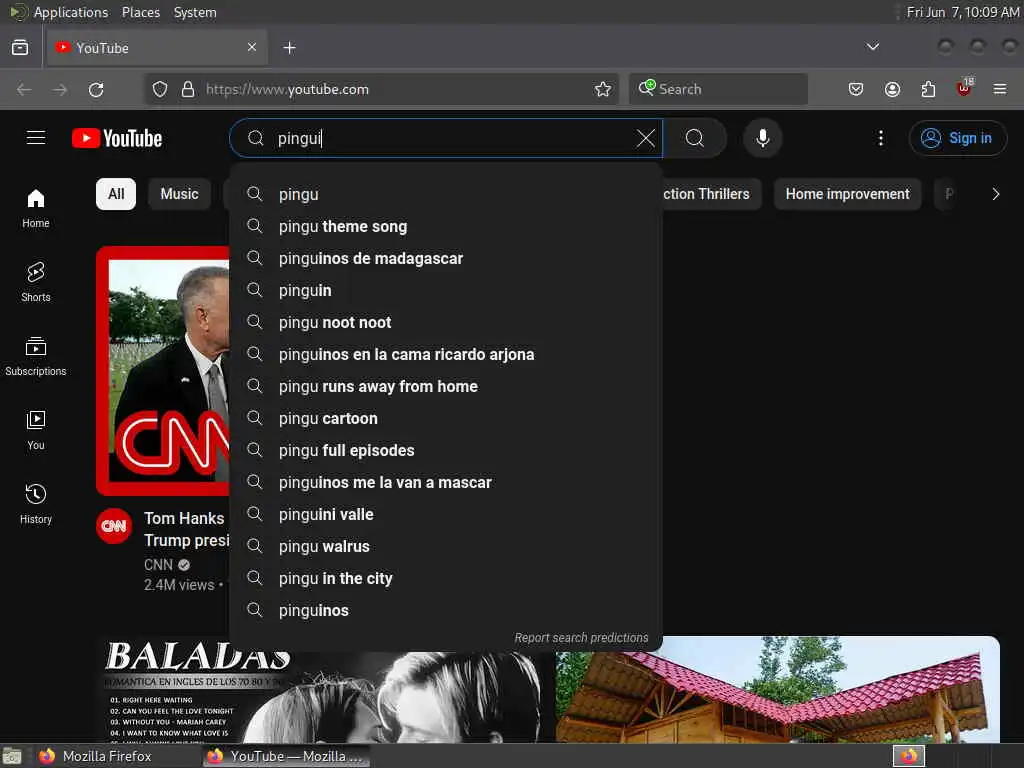The image size is (1024, 768).
Task: Bookmark this page with the star
Action: click(x=603, y=89)
